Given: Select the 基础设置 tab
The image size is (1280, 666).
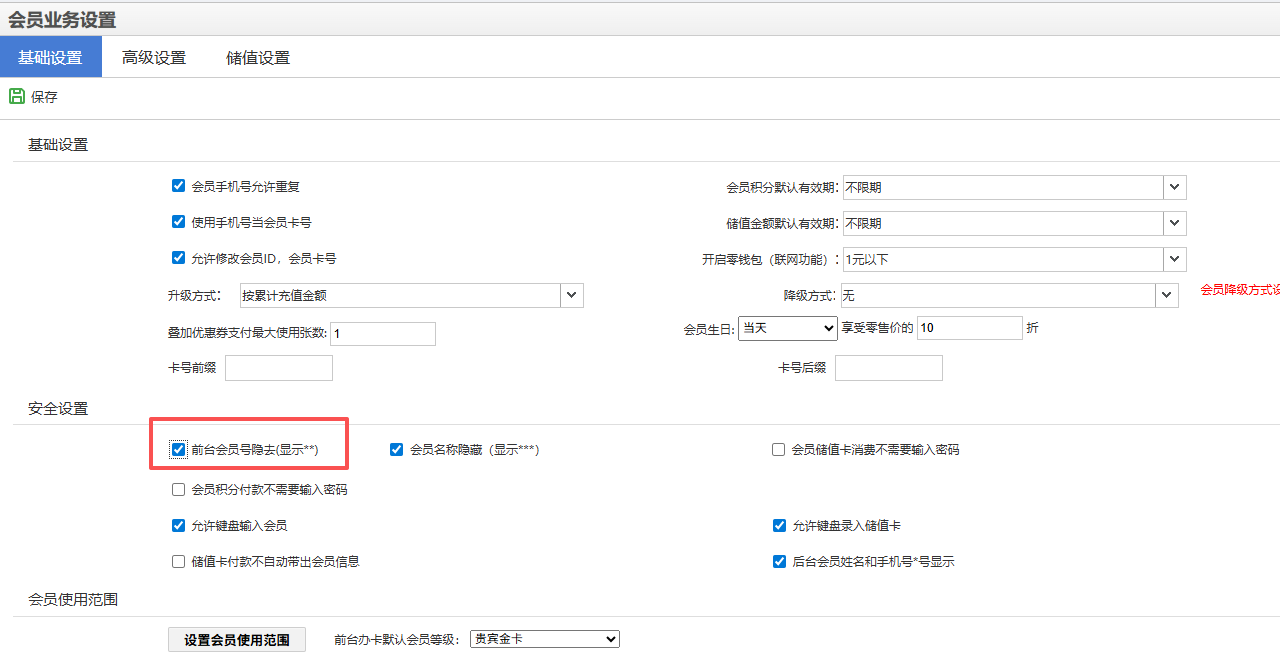Looking at the screenshot, I should [x=50, y=58].
